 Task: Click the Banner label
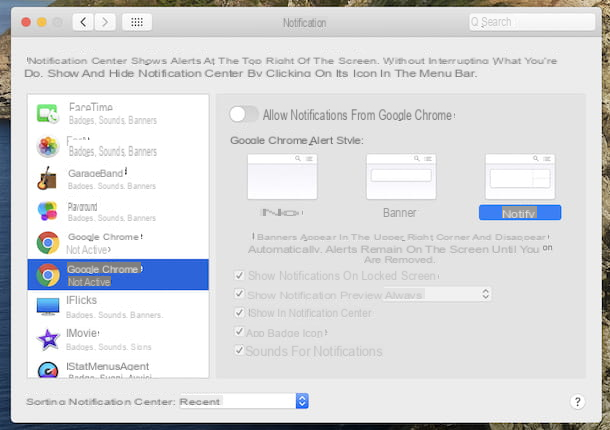400,212
